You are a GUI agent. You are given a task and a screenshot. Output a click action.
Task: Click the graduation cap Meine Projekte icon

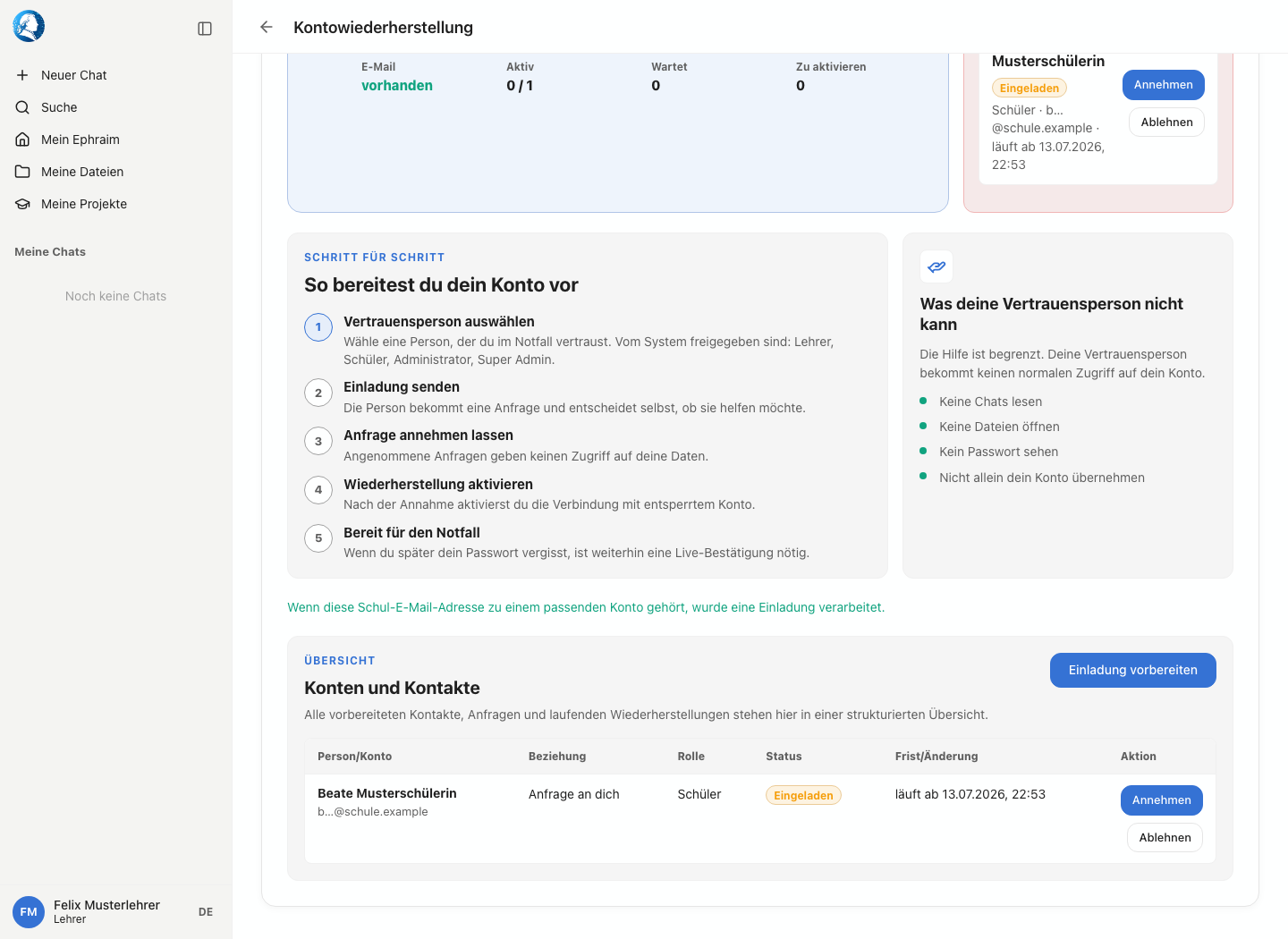22,204
